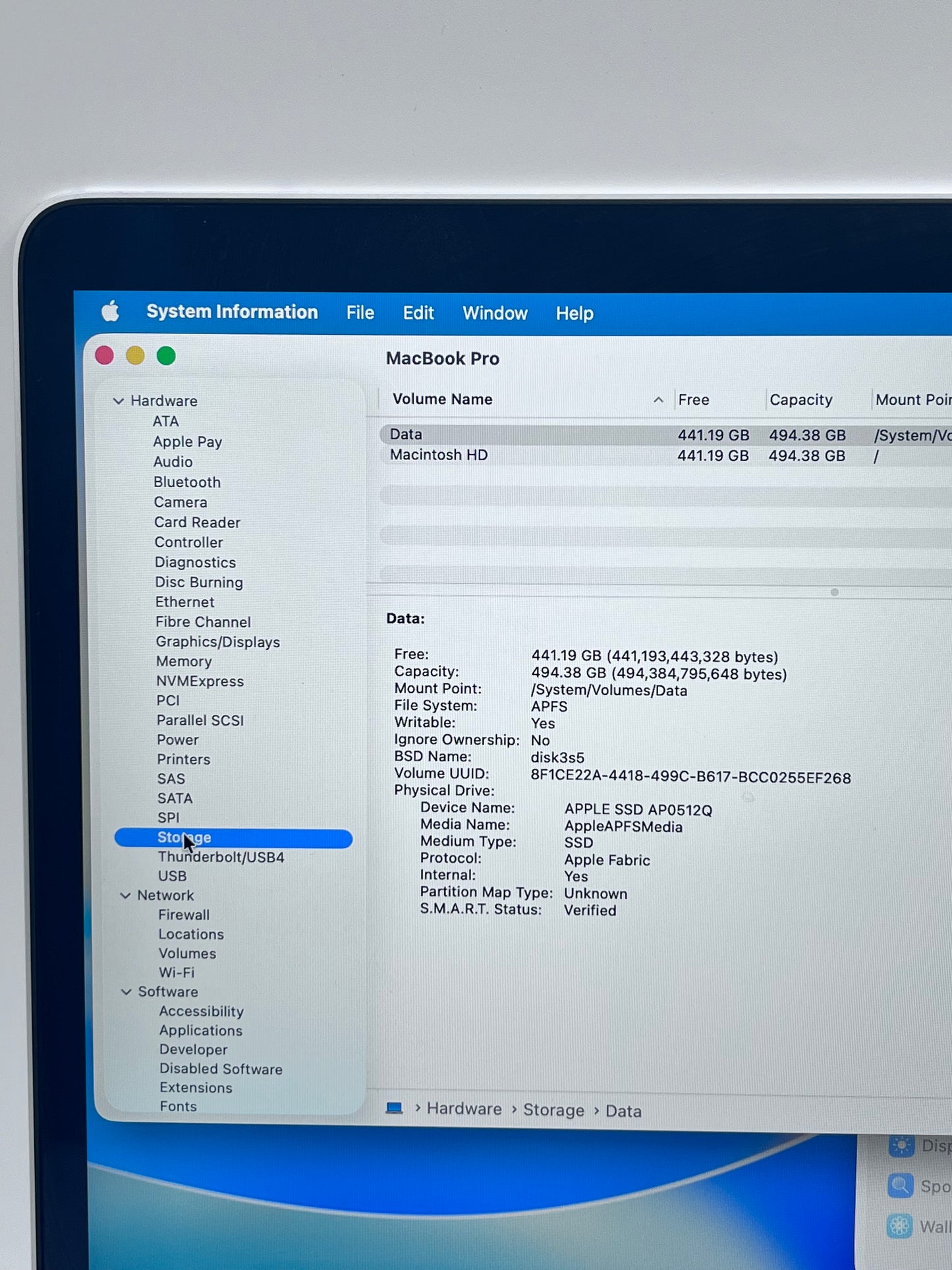The height and width of the screenshot is (1270, 952).
Task: Select Graphics/Displays in the sidebar
Action: (218, 641)
